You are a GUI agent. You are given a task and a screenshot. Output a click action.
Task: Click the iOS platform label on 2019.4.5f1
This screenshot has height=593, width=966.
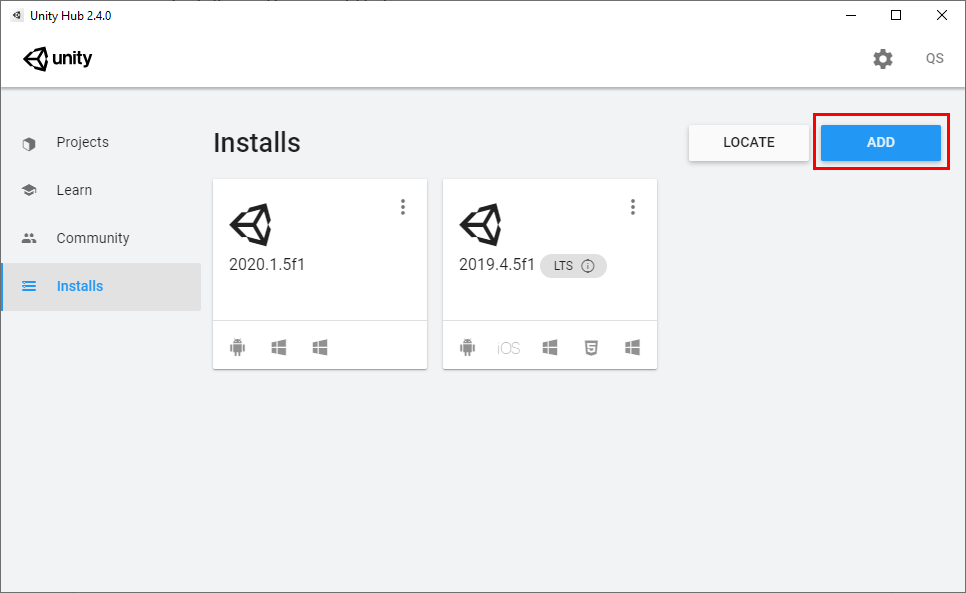509,348
